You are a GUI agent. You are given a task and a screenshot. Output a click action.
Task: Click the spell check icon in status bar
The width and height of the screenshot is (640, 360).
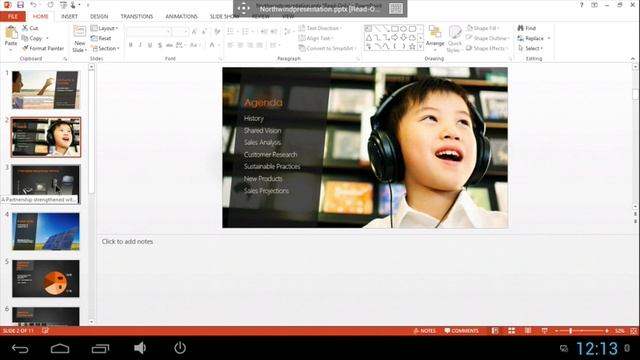45,331
